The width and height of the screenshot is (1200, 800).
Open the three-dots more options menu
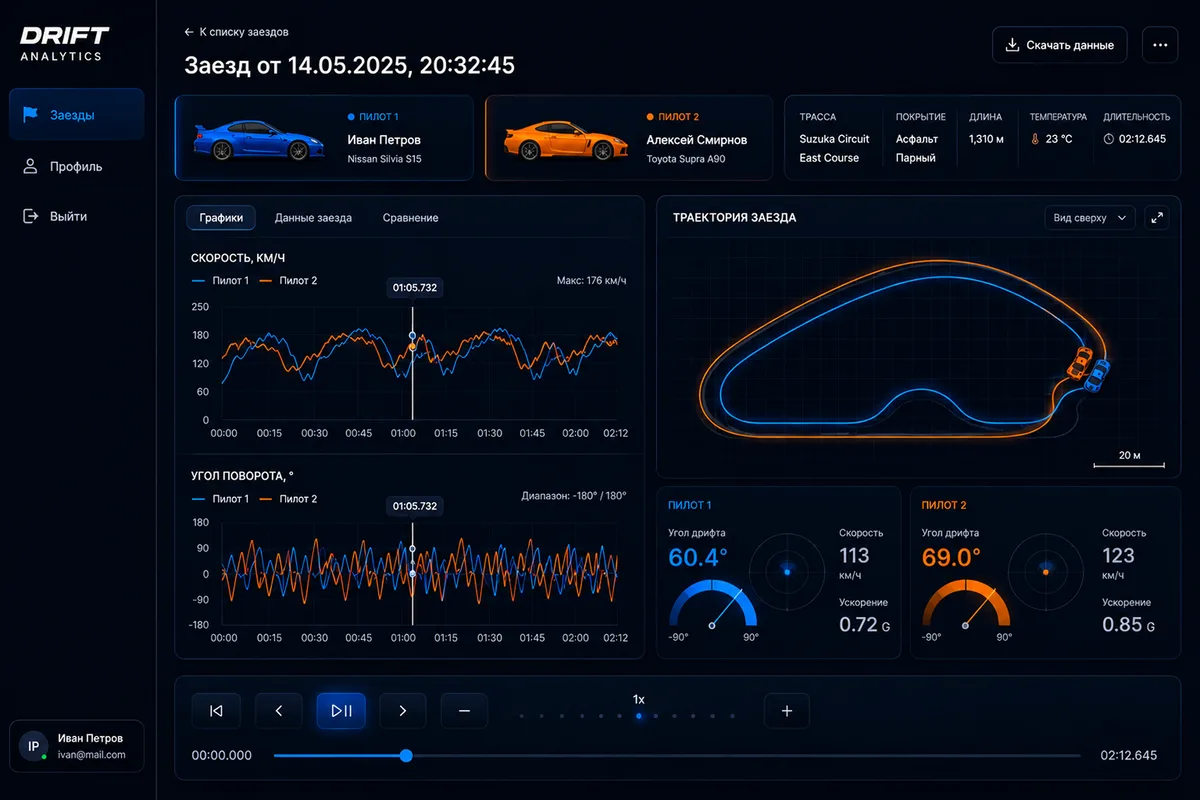pos(1160,45)
